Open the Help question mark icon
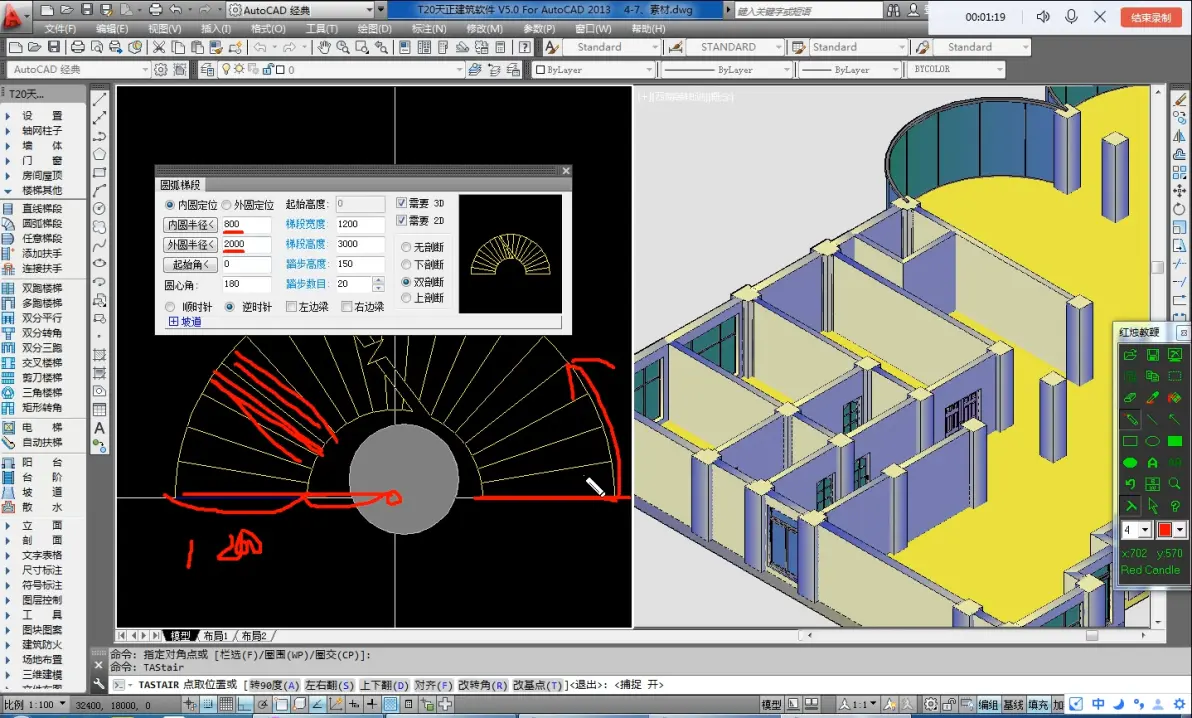Screen dimensions: 1192x718 point(525,48)
